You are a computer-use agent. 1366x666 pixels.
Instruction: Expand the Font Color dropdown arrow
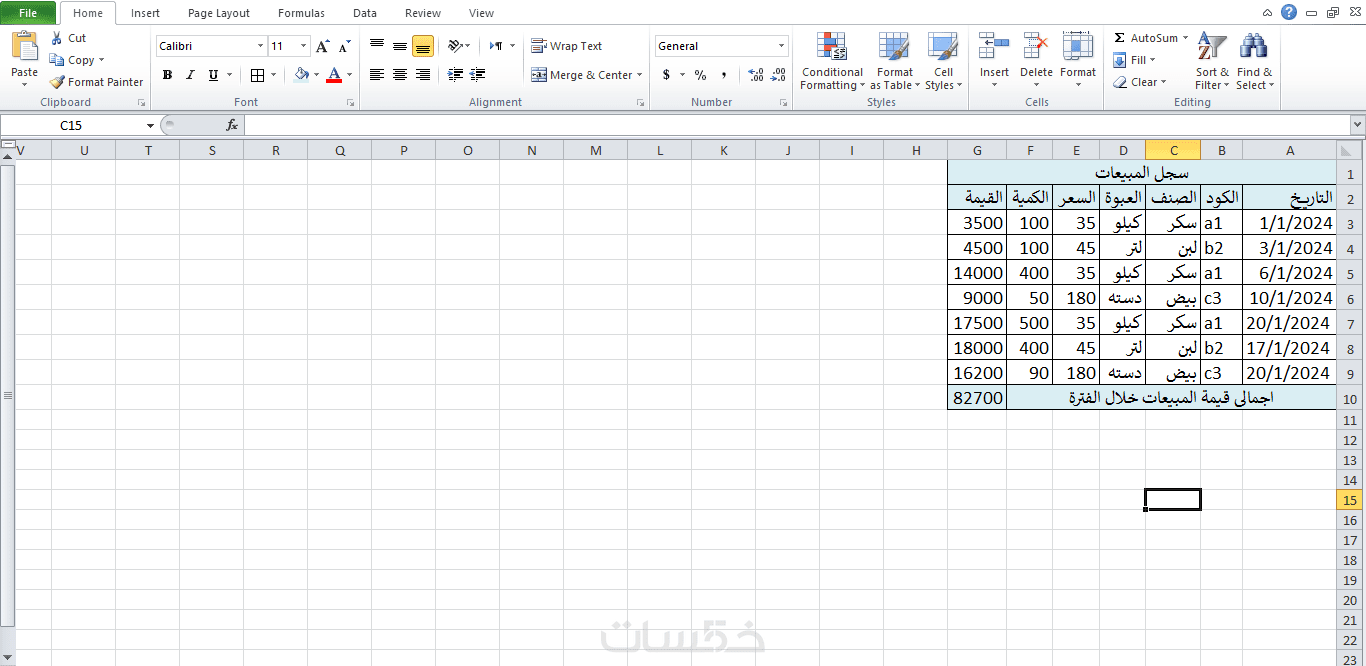(349, 75)
